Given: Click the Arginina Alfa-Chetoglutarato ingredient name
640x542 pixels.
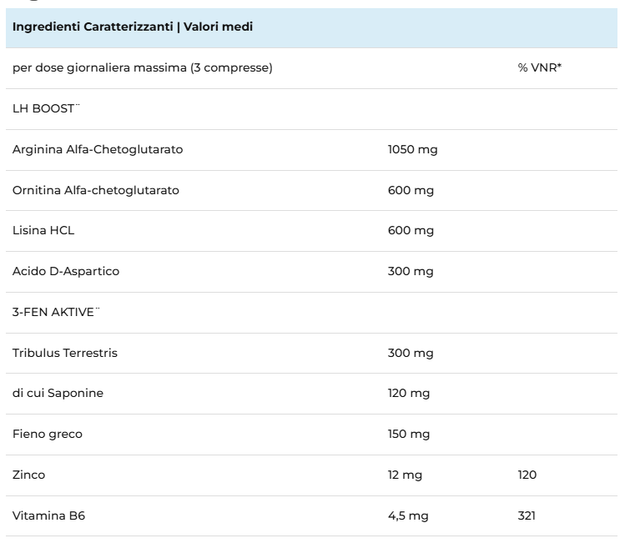Looking at the screenshot, I should 97,149.
